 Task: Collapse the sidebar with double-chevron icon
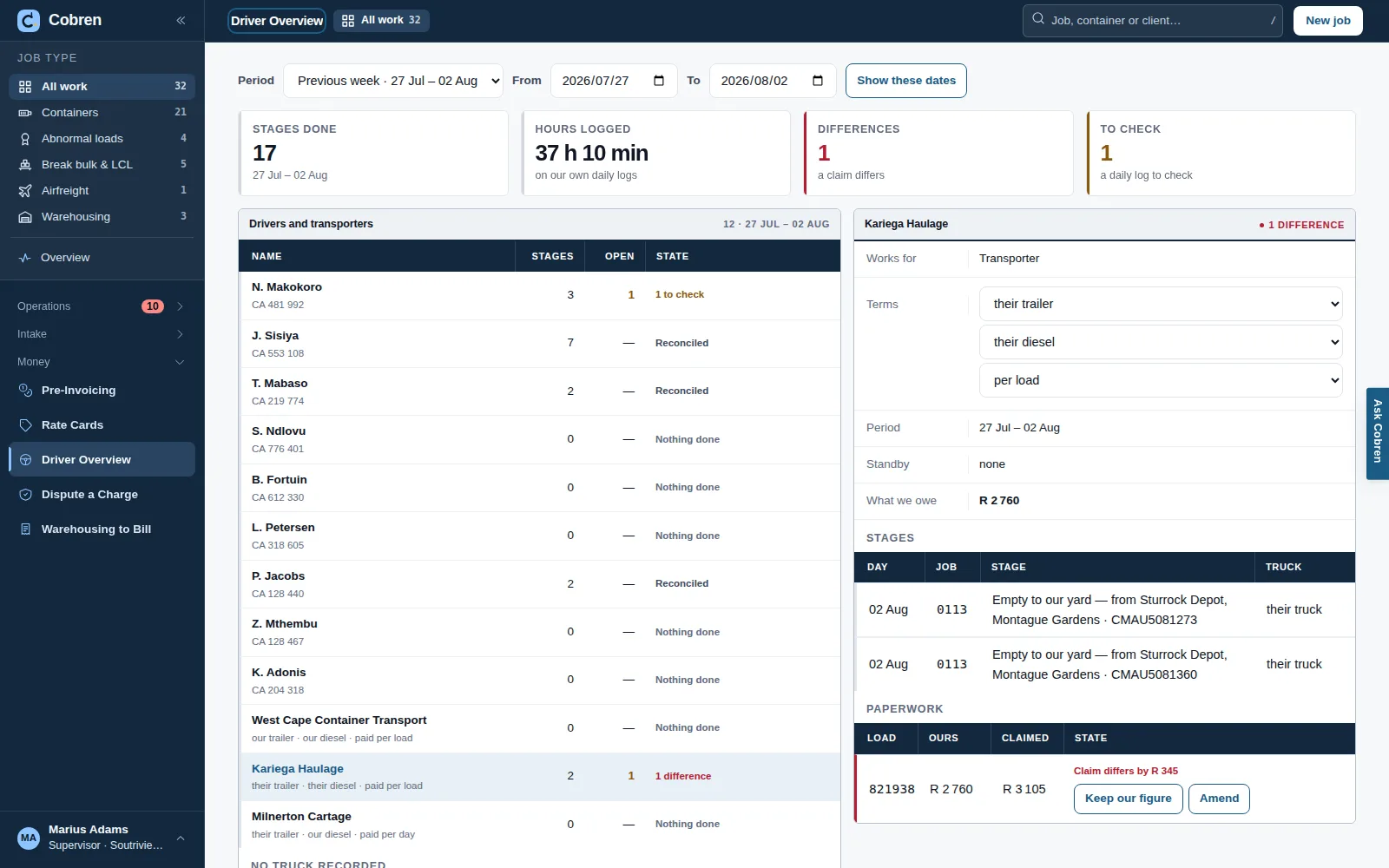coord(181,20)
